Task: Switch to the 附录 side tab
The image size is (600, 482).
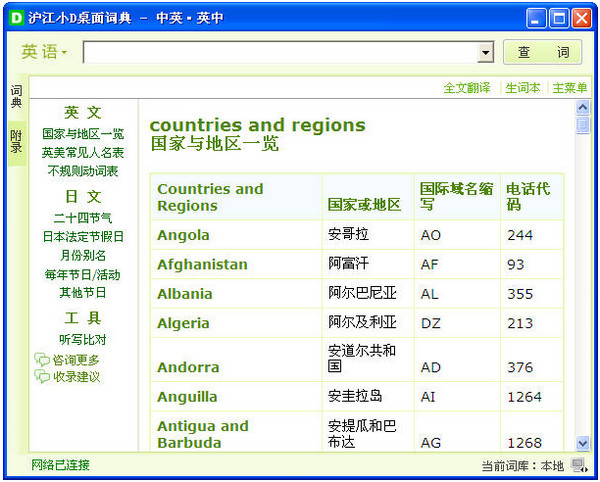Action: pos(16,141)
